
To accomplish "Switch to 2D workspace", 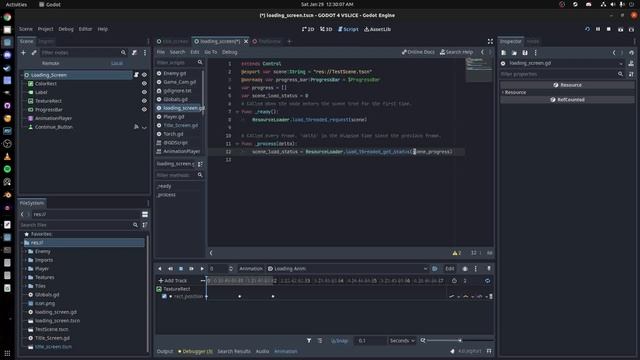I will (x=308, y=29).
